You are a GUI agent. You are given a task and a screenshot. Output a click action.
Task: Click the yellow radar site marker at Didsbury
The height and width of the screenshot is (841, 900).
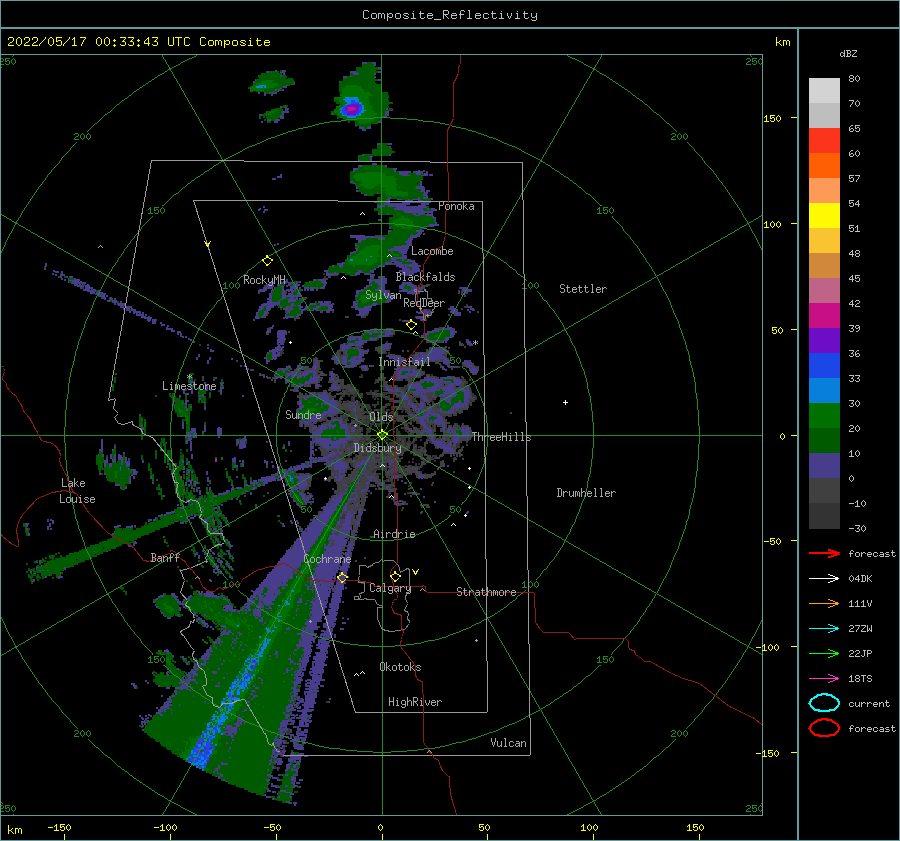tap(382, 435)
